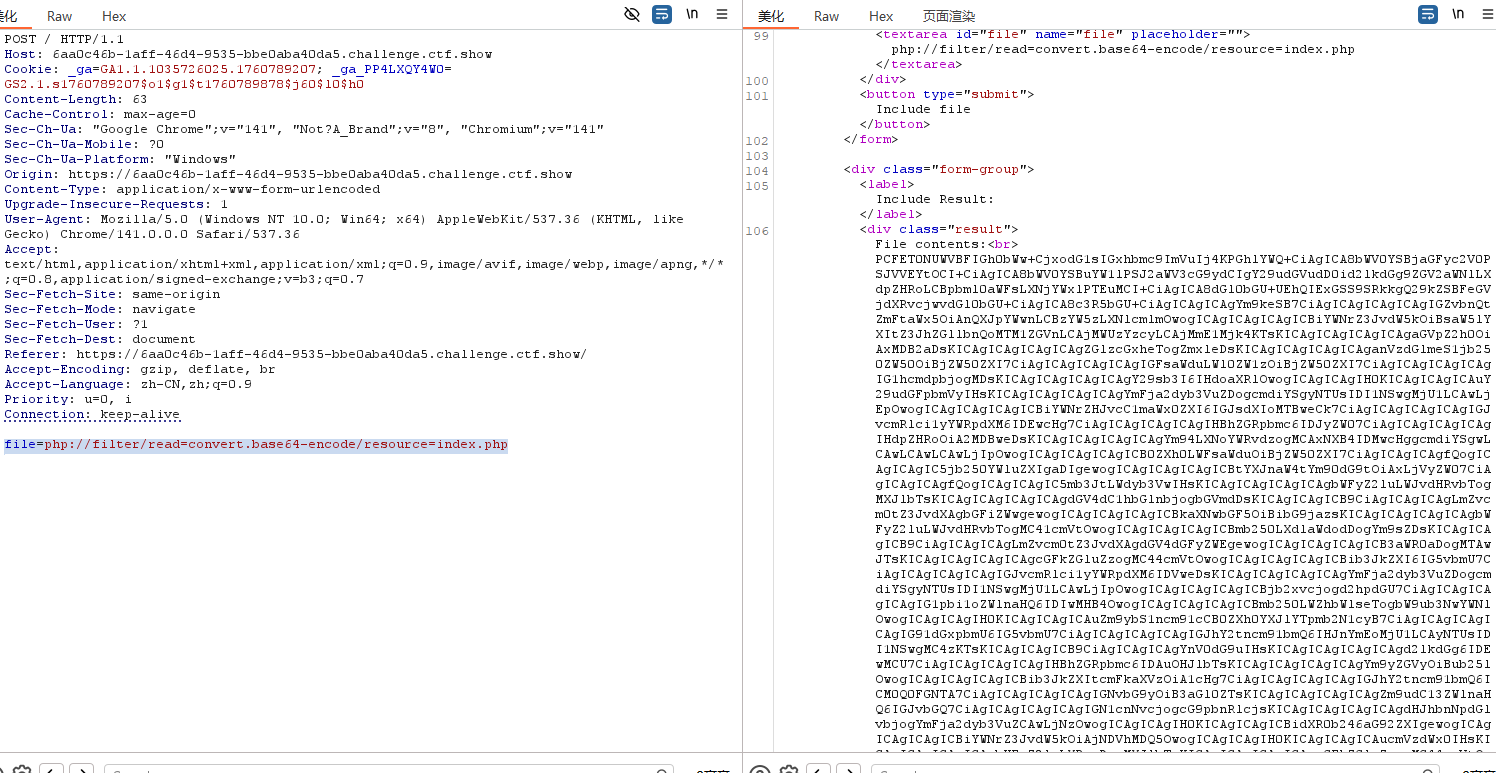
Task: Toggle hidden-content eye icon in request panel
Action: (632, 15)
